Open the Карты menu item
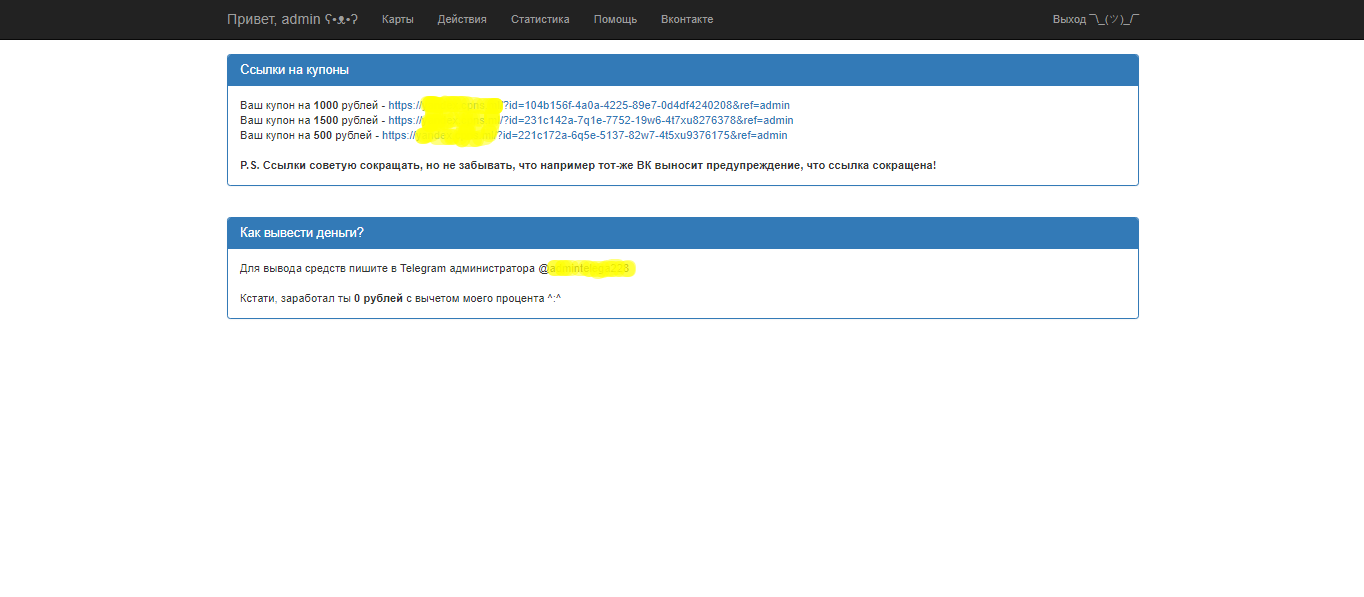The image size is (1364, 597). click(397, 19)
